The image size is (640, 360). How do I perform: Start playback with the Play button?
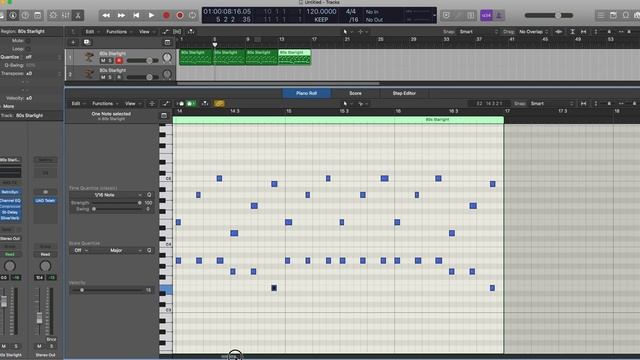click(x=151, y=16)
